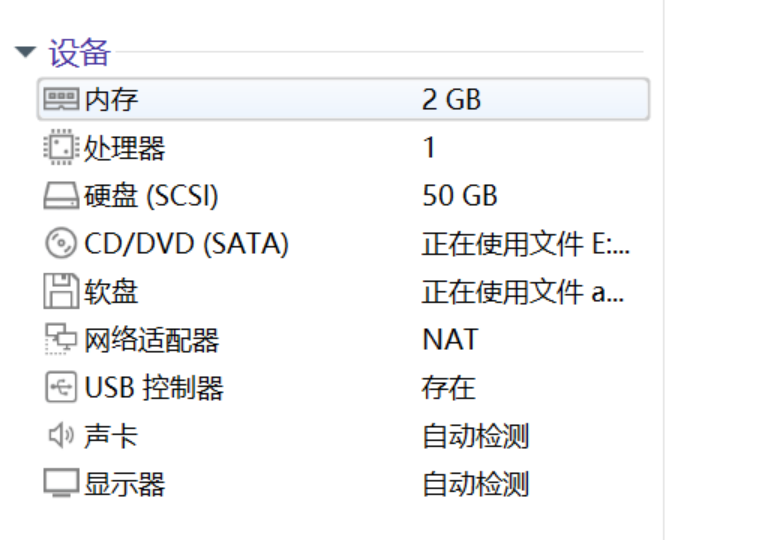Open the 内存 memory settings label
Viewport: 765px width, 540px height.
click(111, 100)
